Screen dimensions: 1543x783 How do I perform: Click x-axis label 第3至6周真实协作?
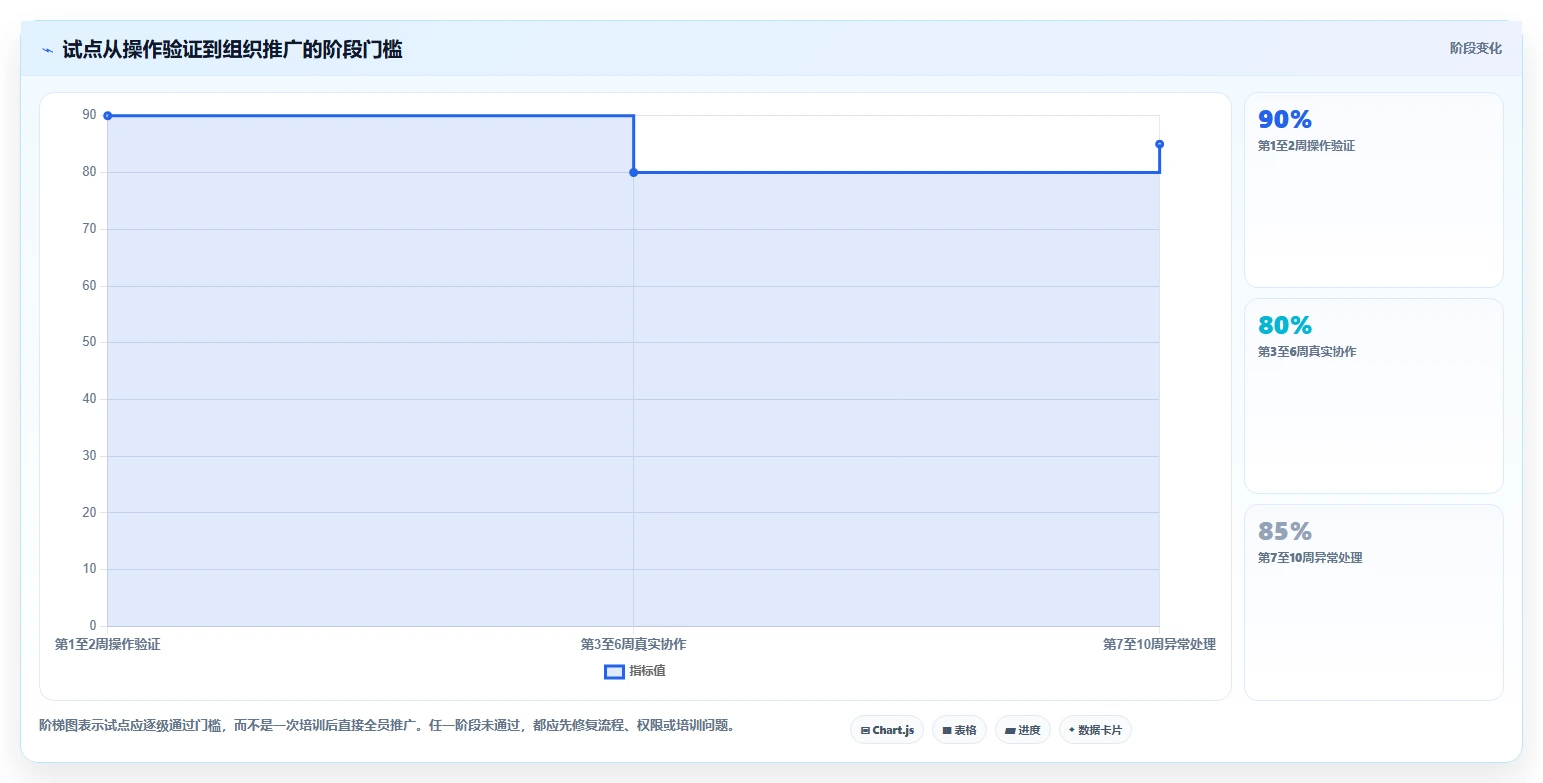click(x=633, y=644)
